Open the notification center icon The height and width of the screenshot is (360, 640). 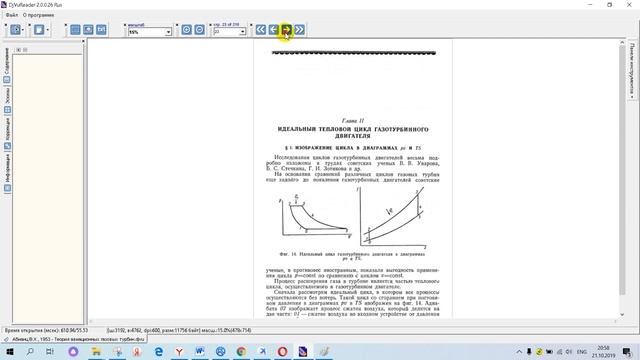click(x=627, y=351)
